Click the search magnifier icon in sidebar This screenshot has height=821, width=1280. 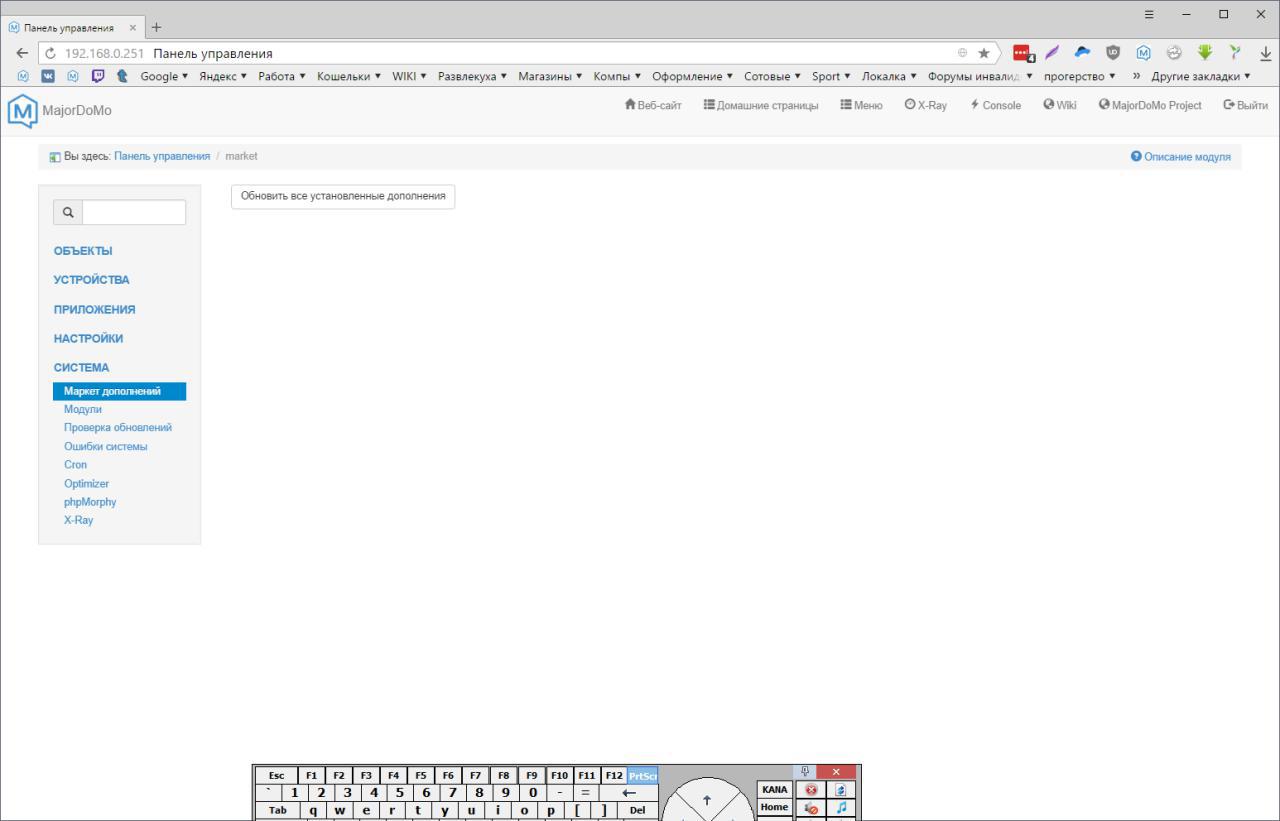click(x=68, y=212)
